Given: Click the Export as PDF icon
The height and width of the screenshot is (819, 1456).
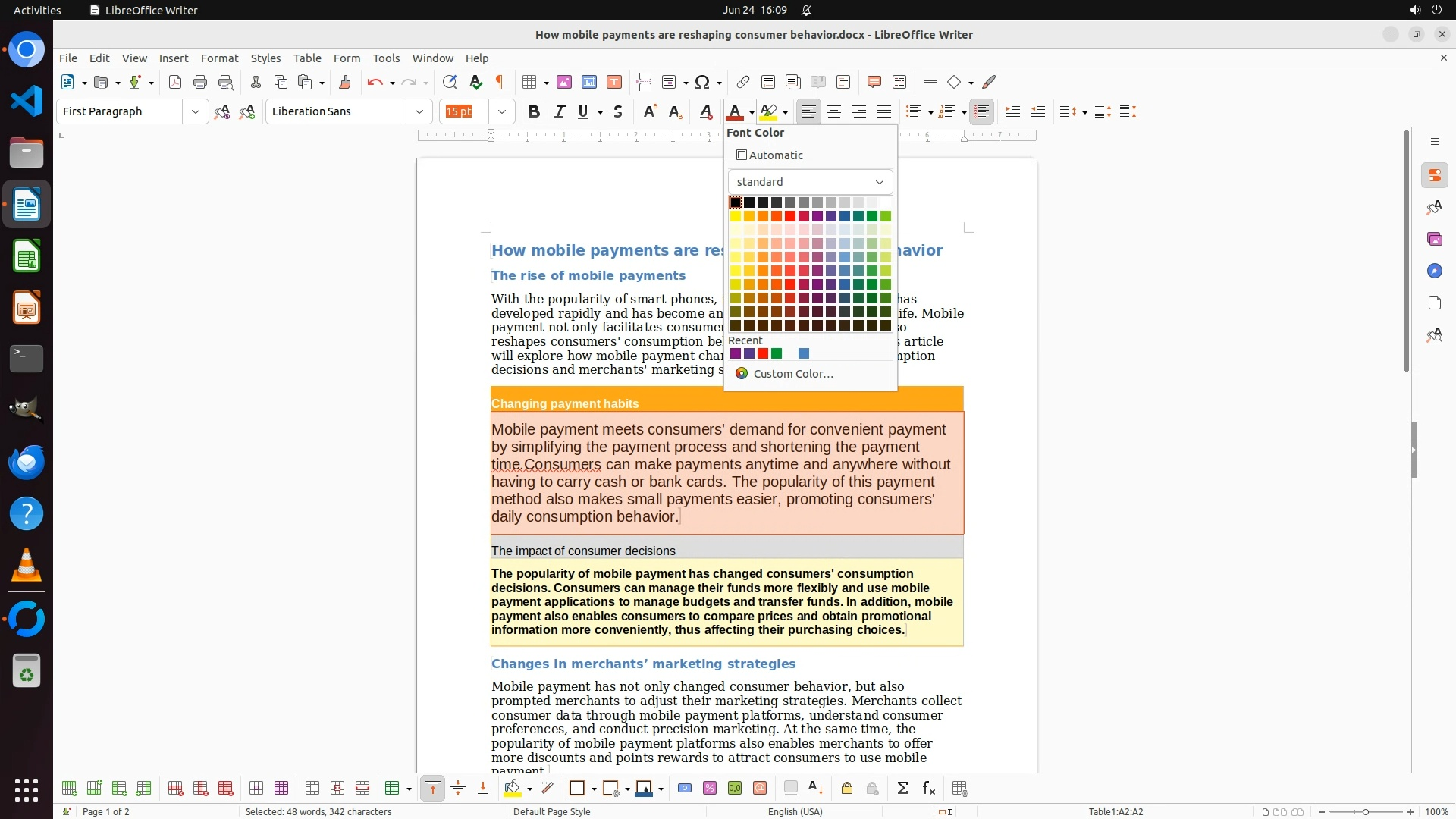Looking at the screenshot, I should 175,82.
